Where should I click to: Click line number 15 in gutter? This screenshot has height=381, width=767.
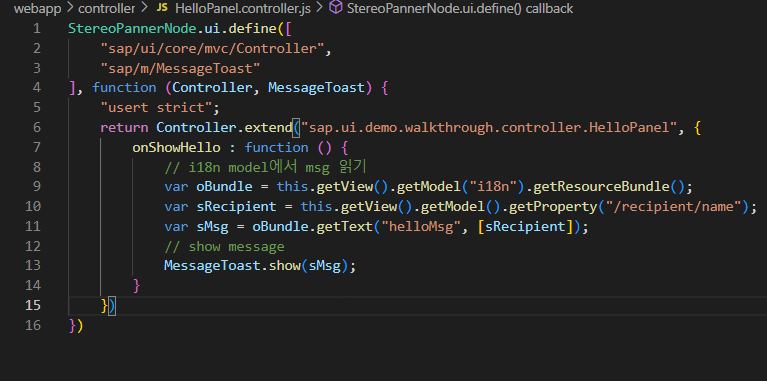(x=33, y=305)
